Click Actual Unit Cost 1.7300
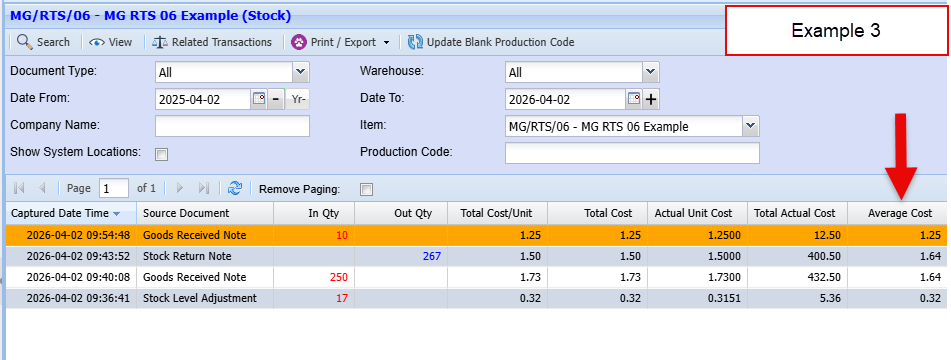 (x=724, y=277)
